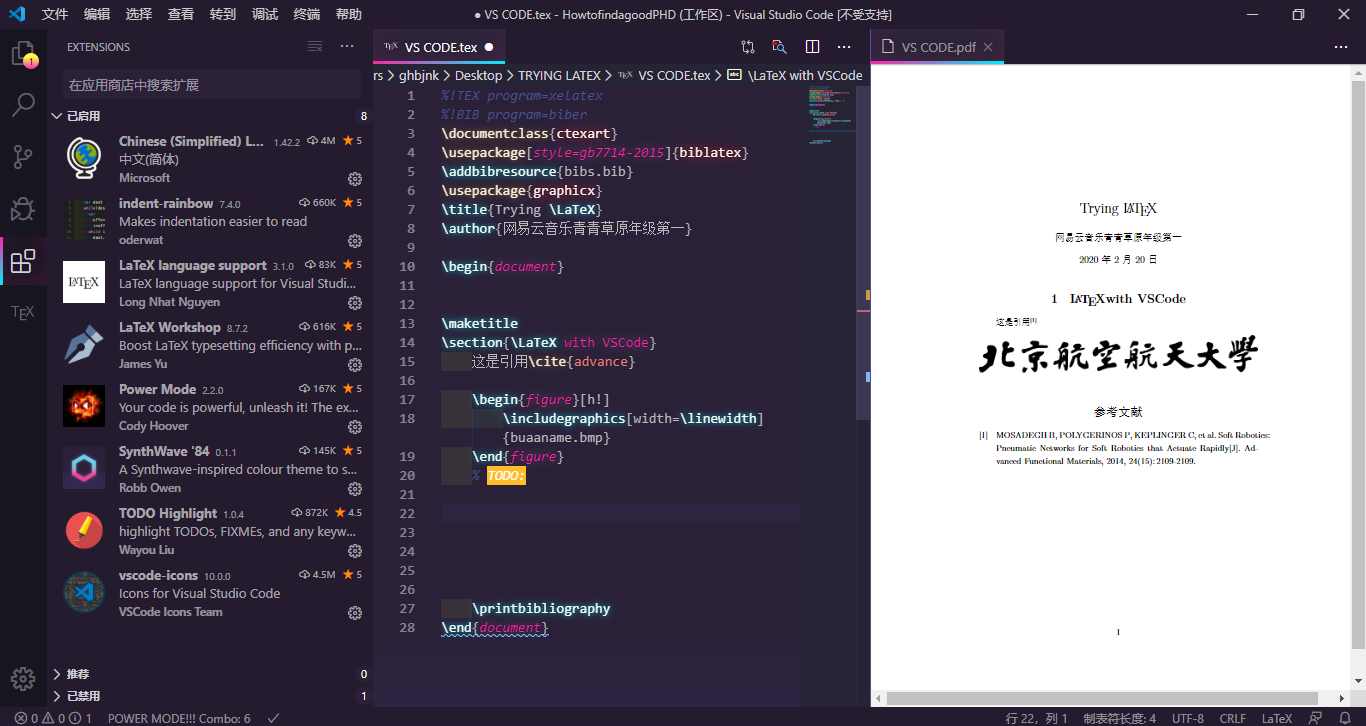Image resolution: width=1366 pixels, height=726 pixels.
Task: Click the extensions marketplace search box
Action: click(x=212, y=85)
